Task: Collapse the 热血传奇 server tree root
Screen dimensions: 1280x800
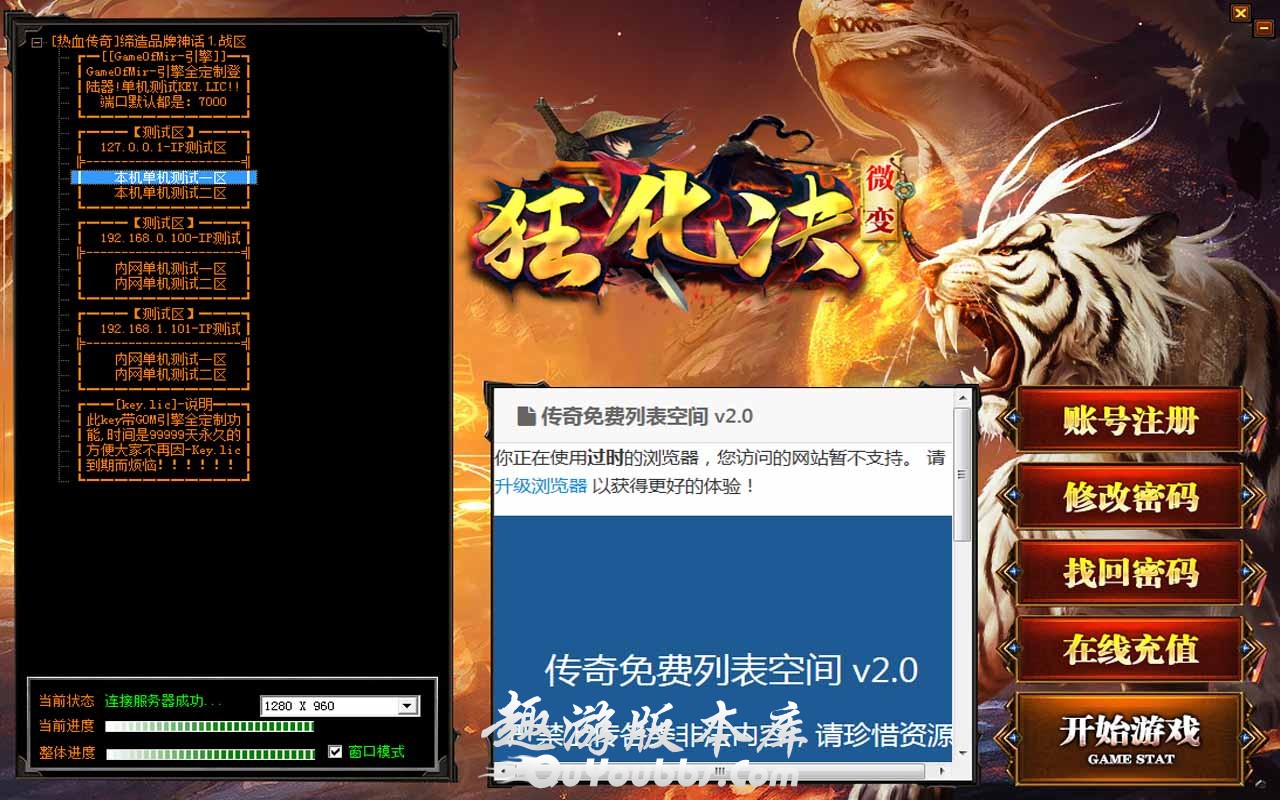Action: coord(37,42)
